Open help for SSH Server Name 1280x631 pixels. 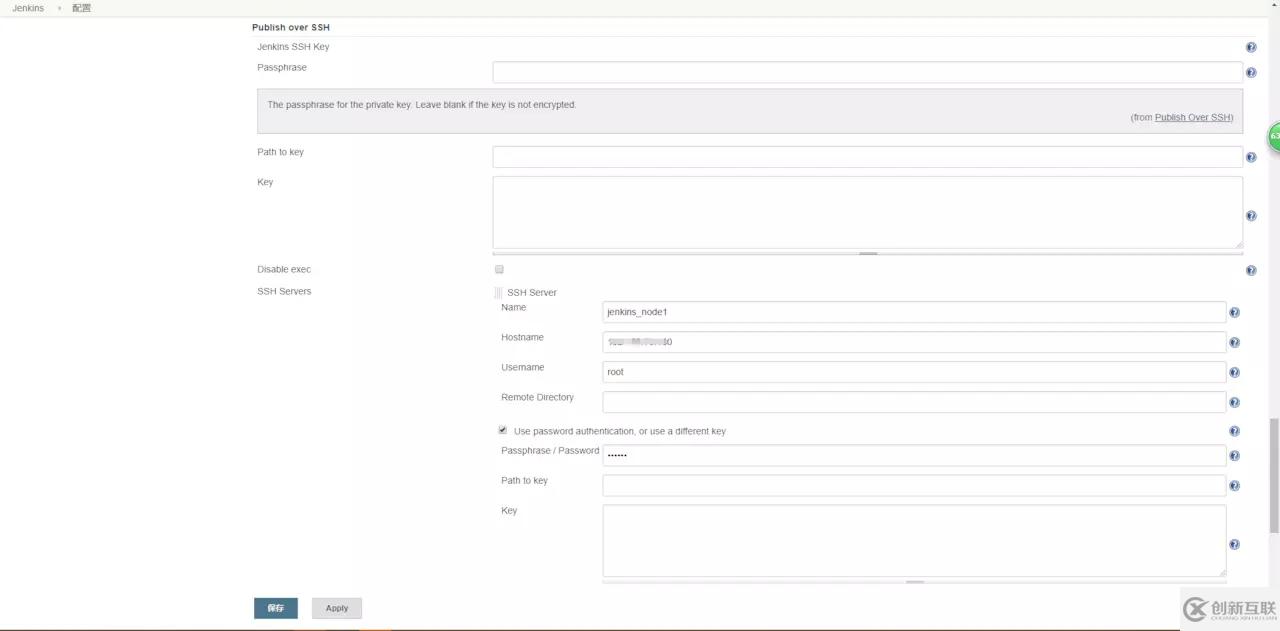(1234, 313)
